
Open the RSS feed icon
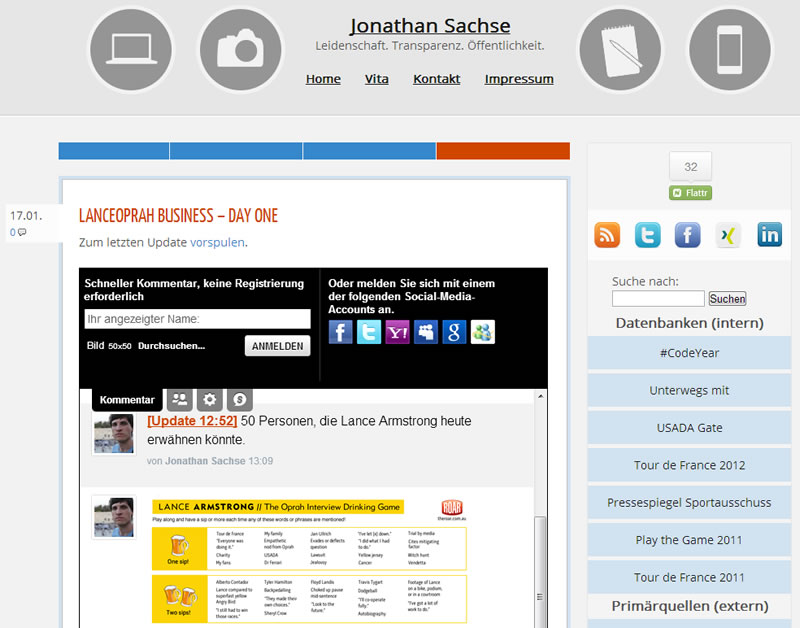pos(607,235)
